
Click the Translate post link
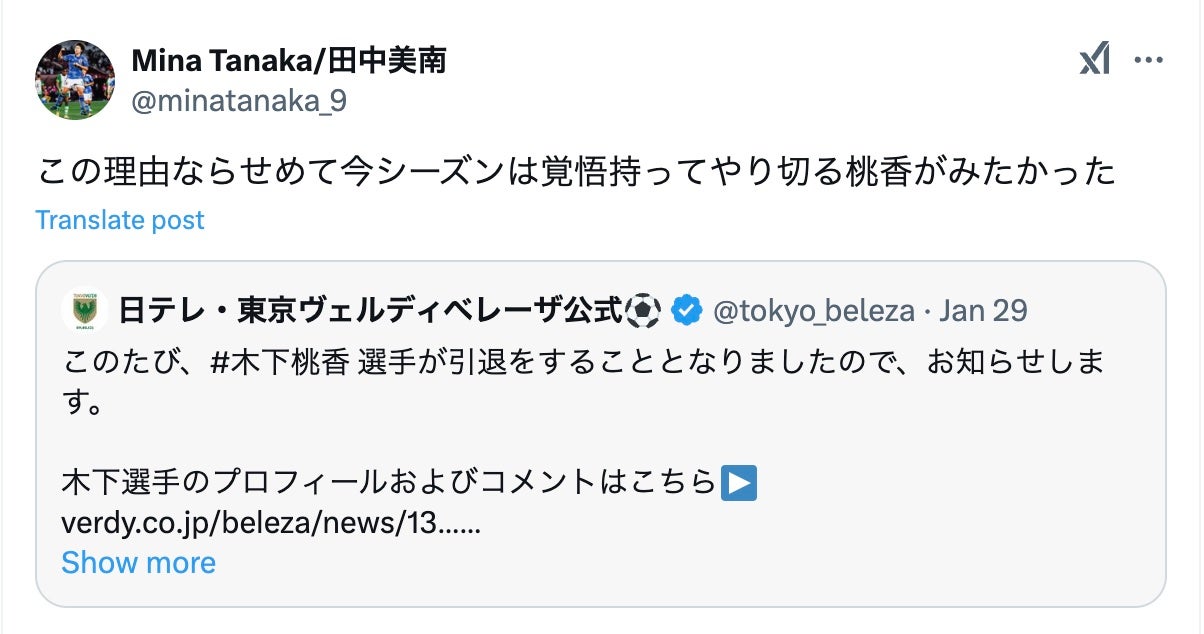120,220
